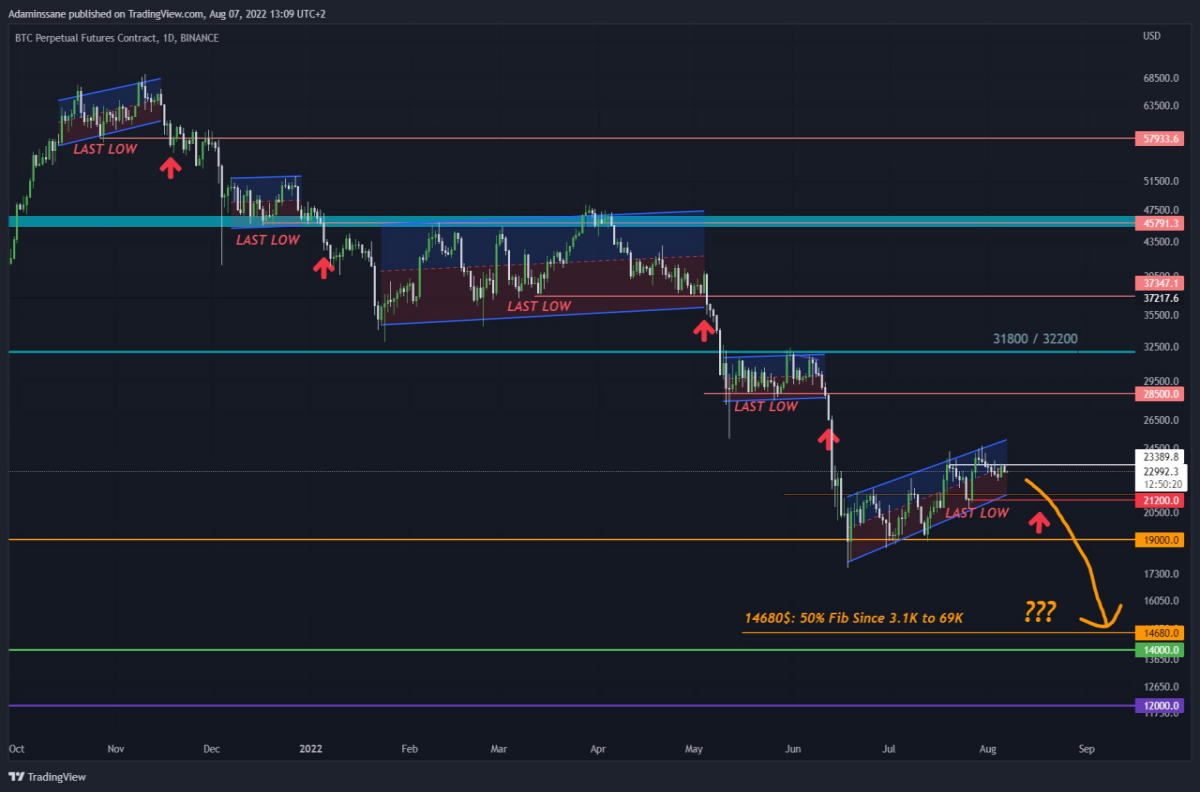The width and height of the screenshot is (1200, 792).
Task: Select the 14680$ 50% Fib annotation text
Action: (x=853, y=618)
